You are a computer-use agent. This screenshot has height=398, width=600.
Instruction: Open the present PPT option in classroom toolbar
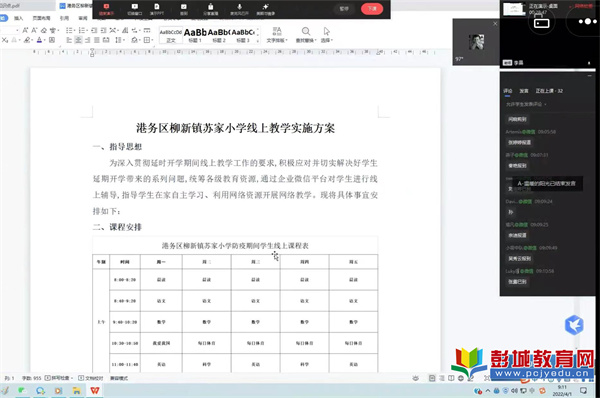point(157,9)
